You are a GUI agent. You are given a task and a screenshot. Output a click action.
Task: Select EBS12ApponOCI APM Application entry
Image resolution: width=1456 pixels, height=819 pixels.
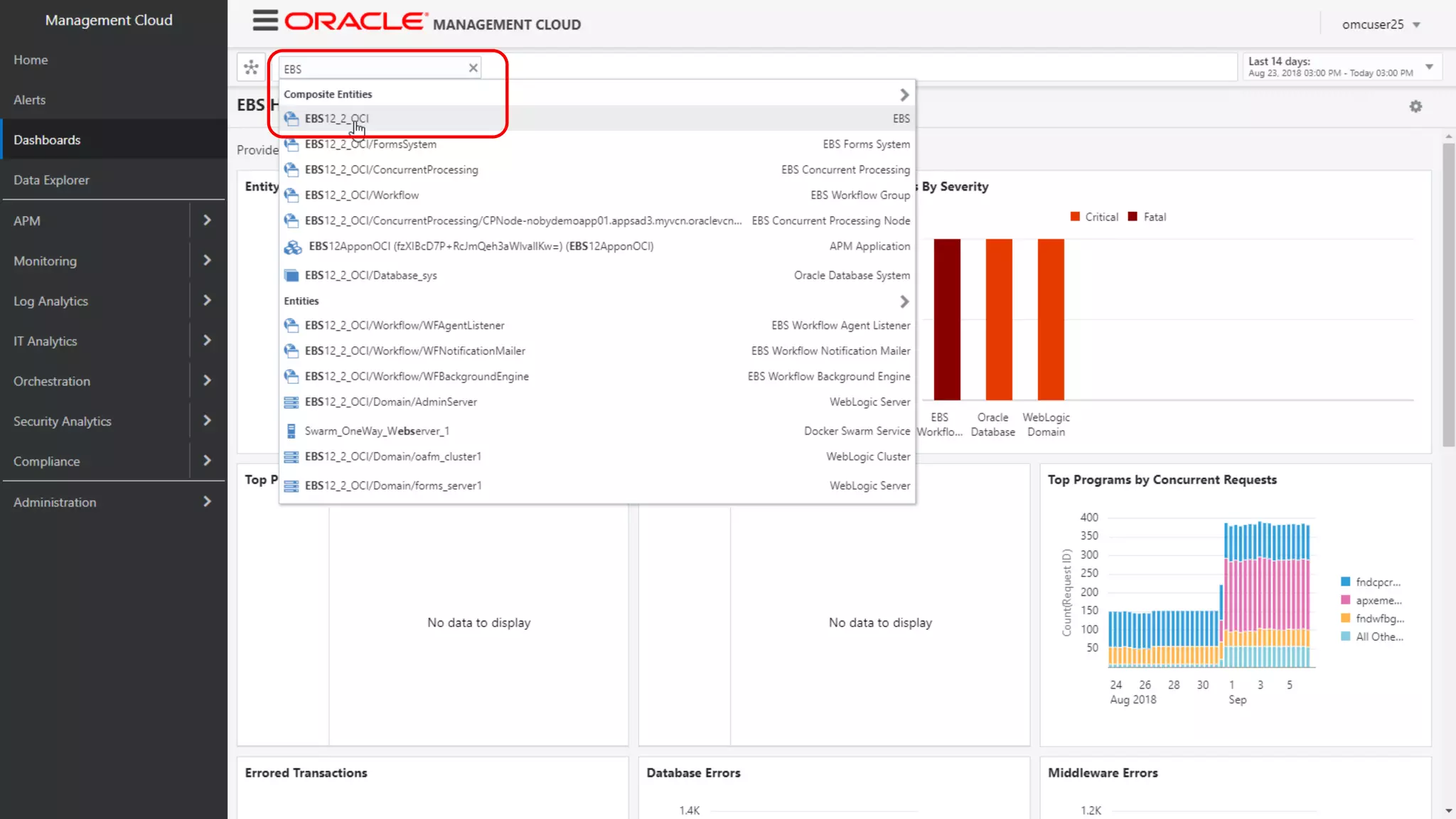click(x=597, y=247)
